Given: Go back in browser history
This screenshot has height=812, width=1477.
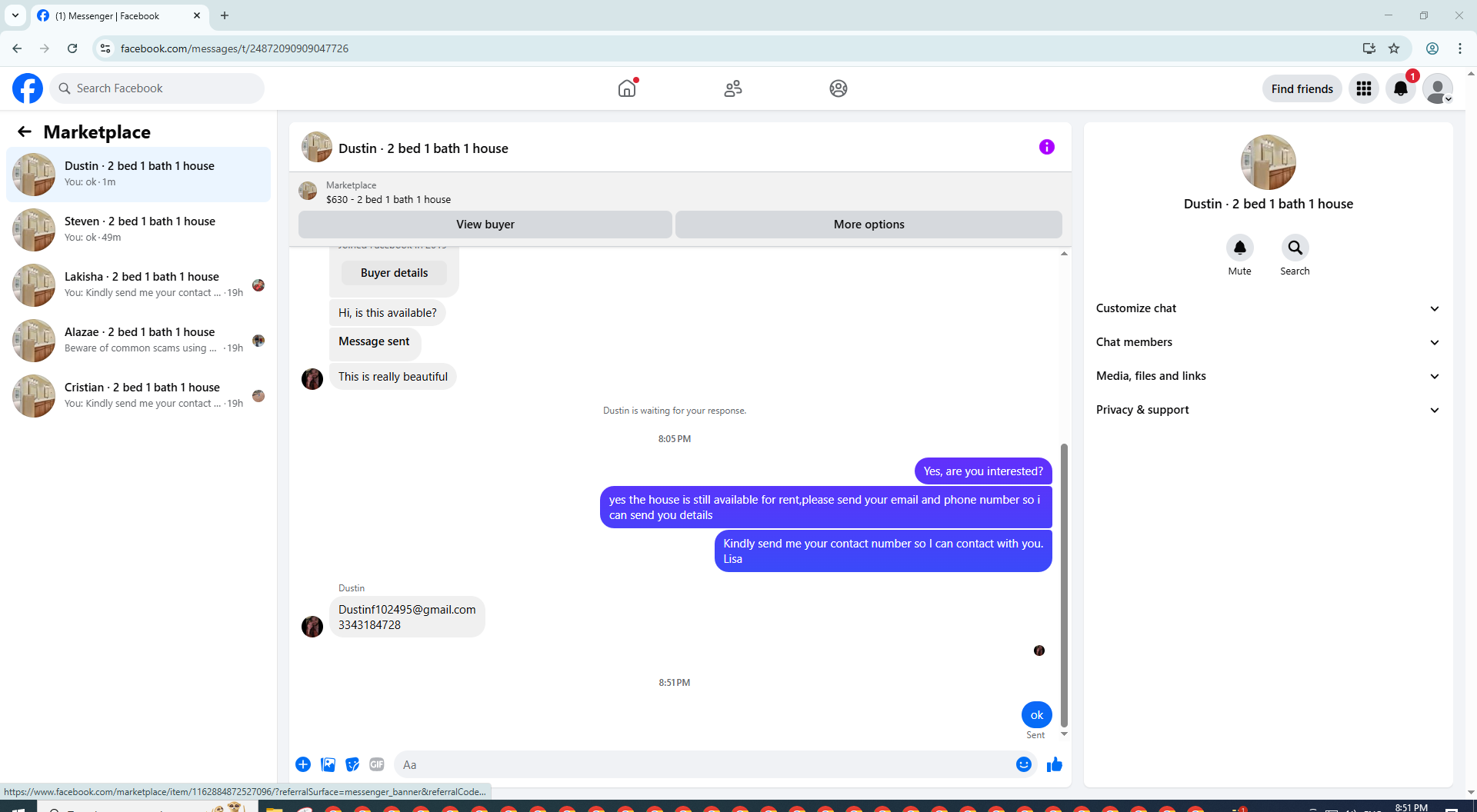Looking at the screenshot, I should 17,48.
